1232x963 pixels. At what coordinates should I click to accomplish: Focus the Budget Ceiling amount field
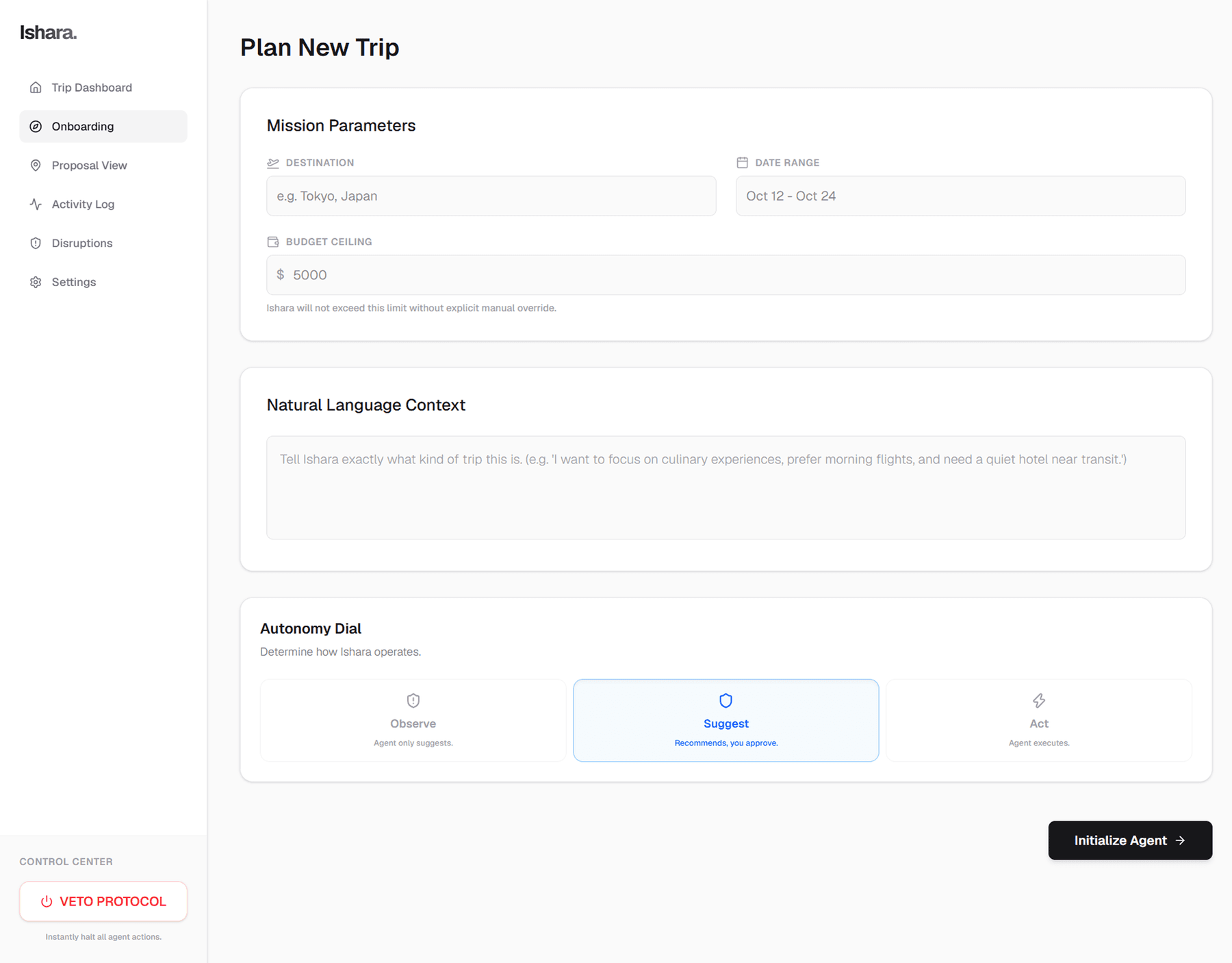[726, 275]
